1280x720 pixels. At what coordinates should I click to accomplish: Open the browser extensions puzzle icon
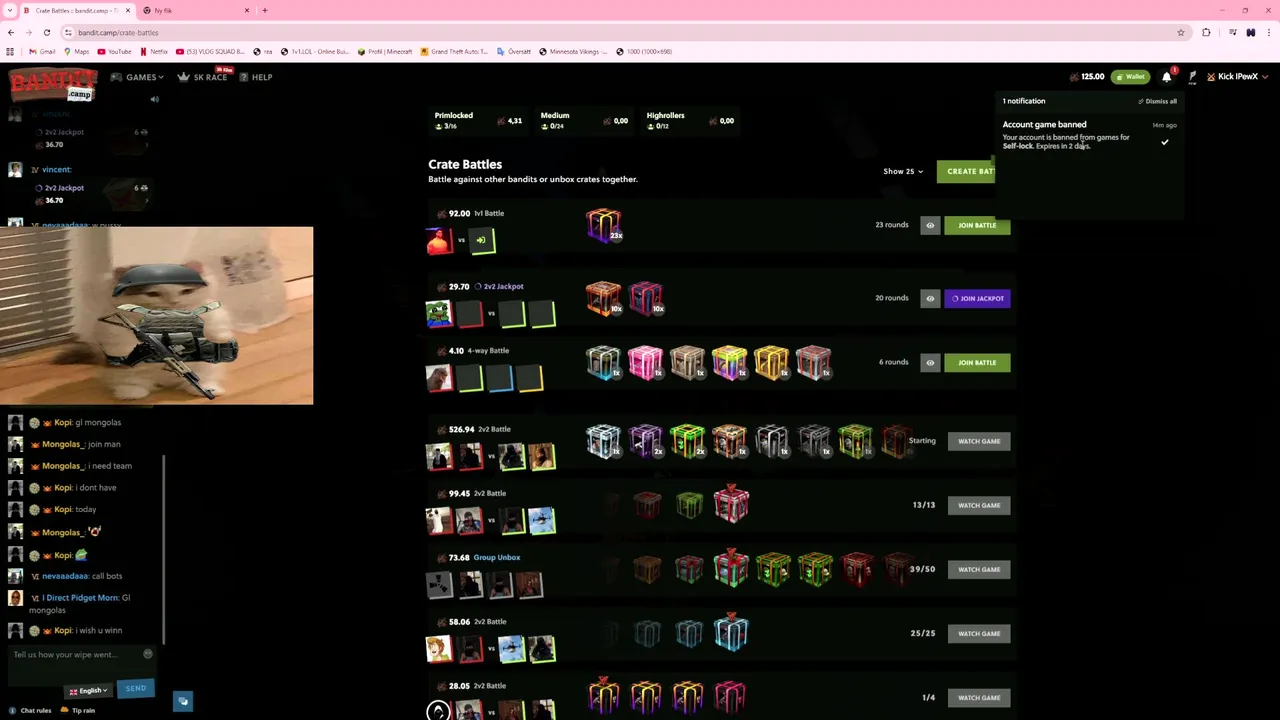coord(1206,33)
